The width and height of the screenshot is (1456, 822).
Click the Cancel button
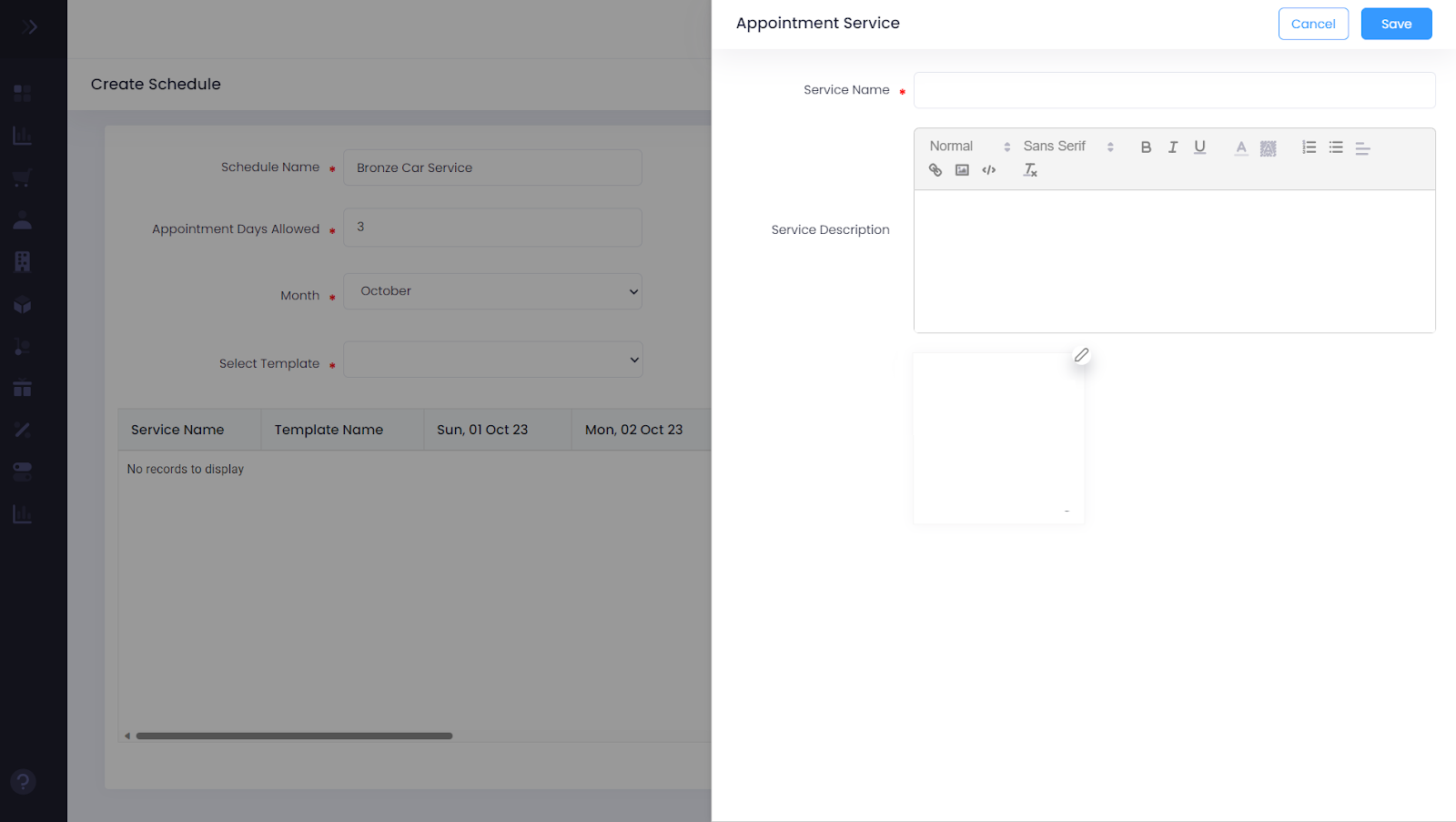click(1313, 24)
